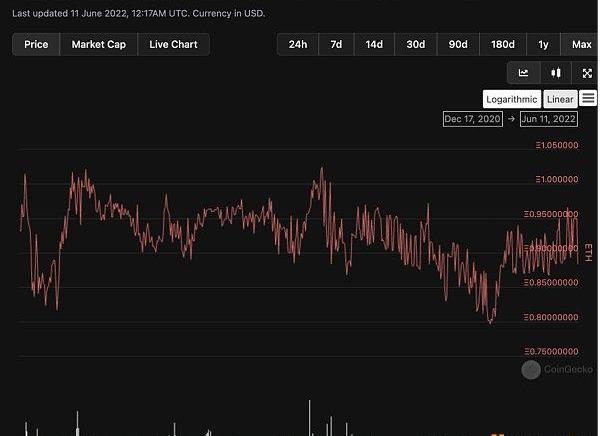Set range to 90d
600x436 pixels.
click(457, 45)
